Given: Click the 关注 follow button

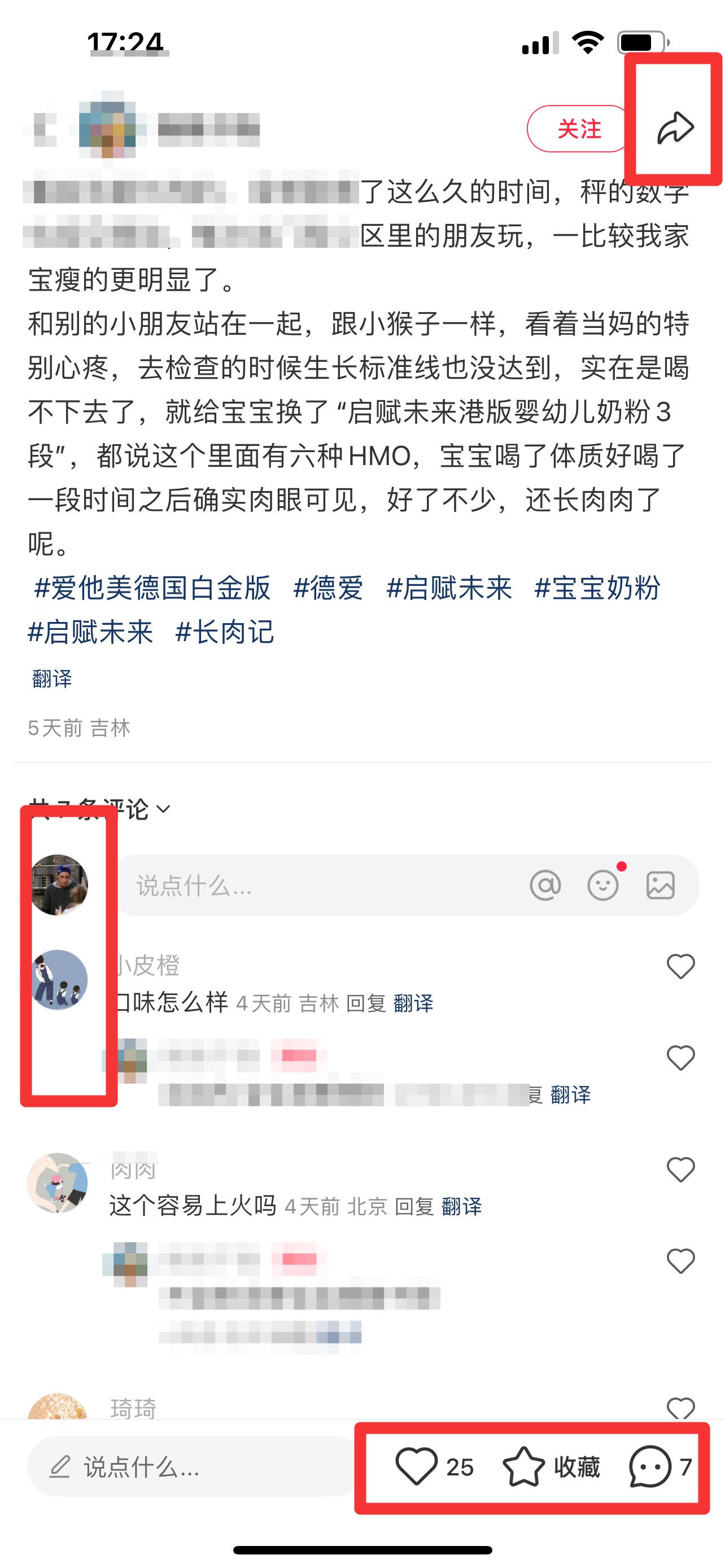Looking at the screenshot, I should pos(579,129).
